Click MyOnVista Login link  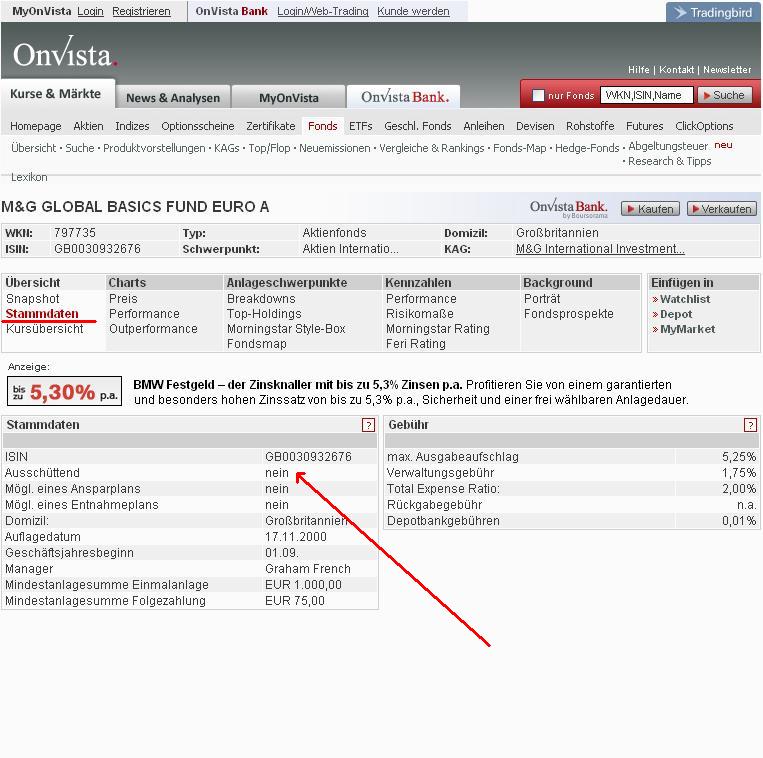coord(91,11)
